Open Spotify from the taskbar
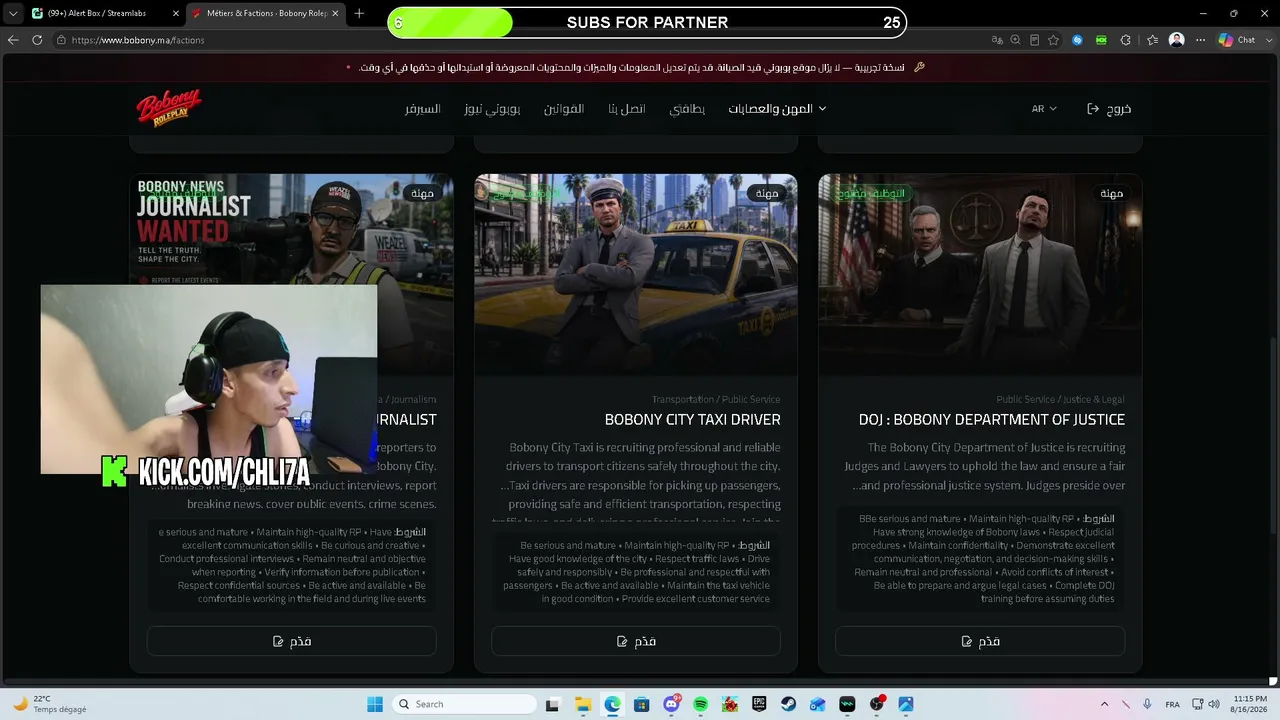Screen dimensions: 1280x720 [701, 704]
